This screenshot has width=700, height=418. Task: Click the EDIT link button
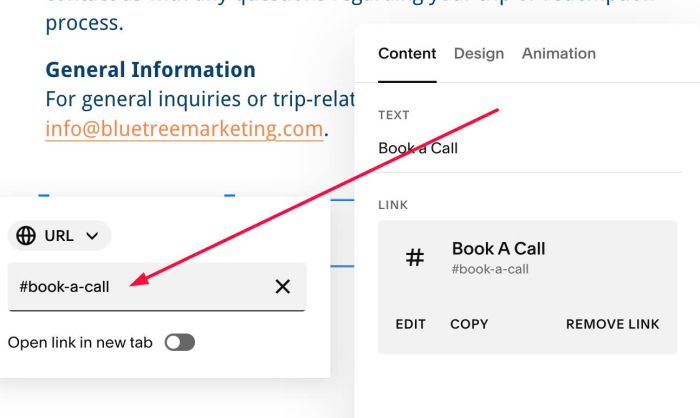(x=410, y=324)
